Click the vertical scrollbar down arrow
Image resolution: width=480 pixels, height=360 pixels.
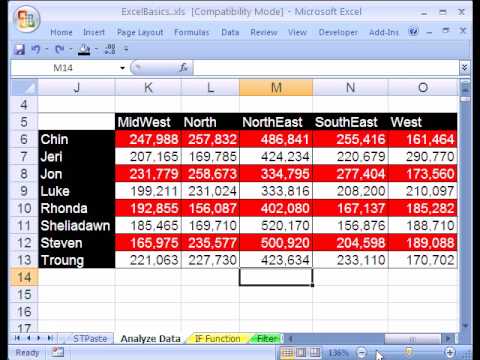coord(465,326)
